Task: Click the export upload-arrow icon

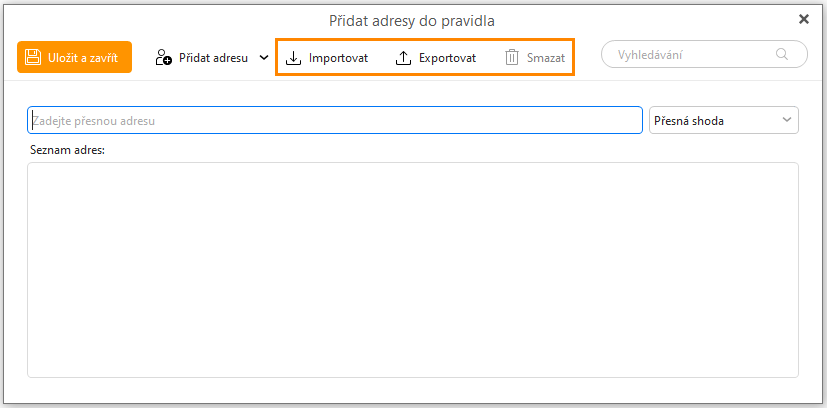Action: pos(403,58)
